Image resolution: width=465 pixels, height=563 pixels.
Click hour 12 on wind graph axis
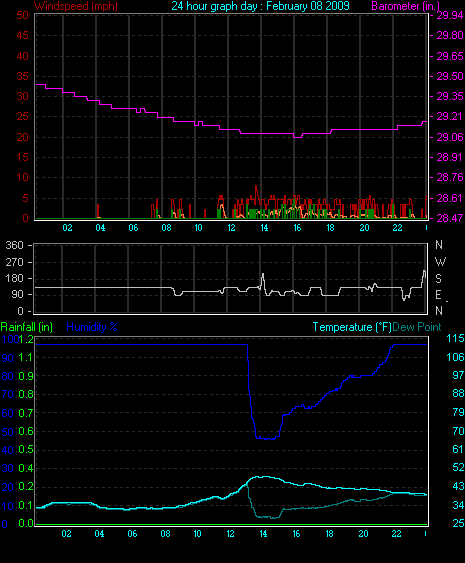(231, 228)
